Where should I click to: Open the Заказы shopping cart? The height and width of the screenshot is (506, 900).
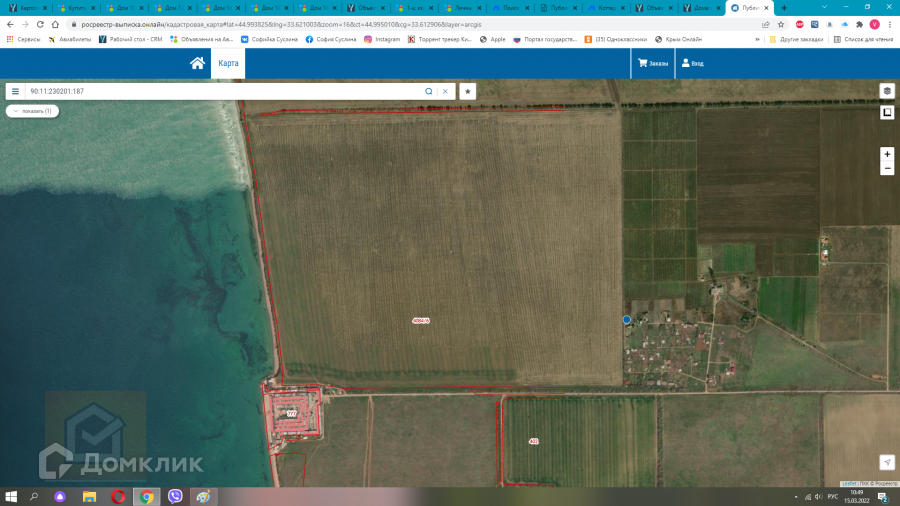pos(653,63)
